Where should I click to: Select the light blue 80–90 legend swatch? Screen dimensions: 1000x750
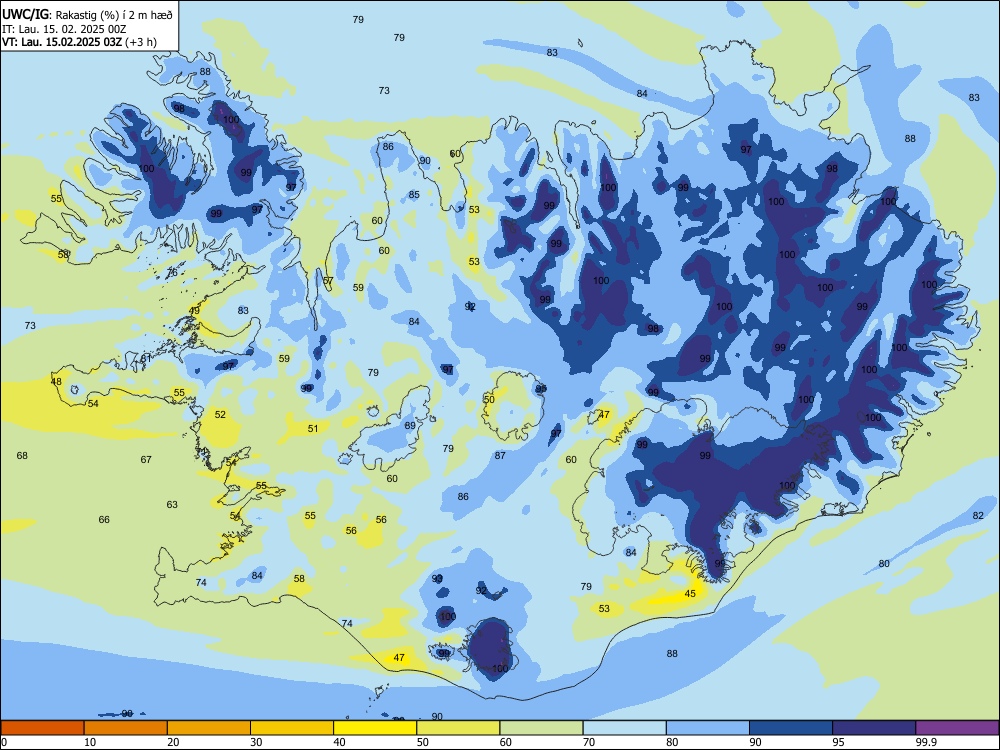click(708, 728)
